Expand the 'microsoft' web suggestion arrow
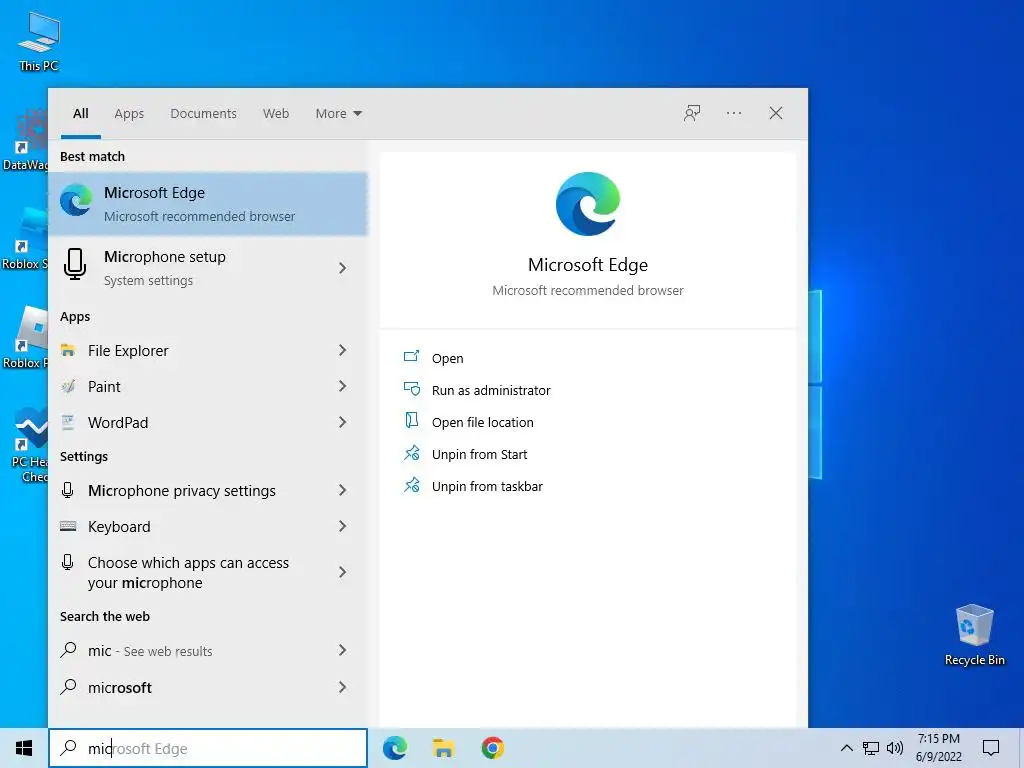 pos(342,686)
